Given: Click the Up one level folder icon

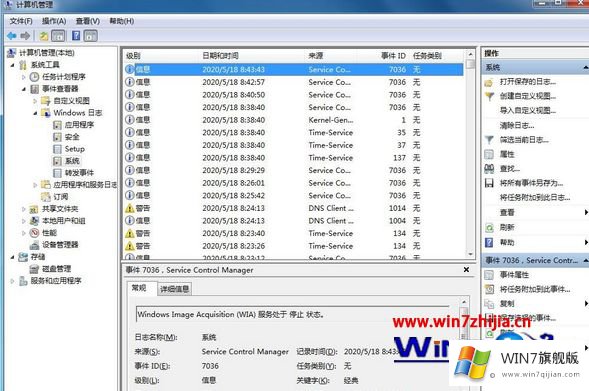Looking at the screenshot, I should coord(44,36).
